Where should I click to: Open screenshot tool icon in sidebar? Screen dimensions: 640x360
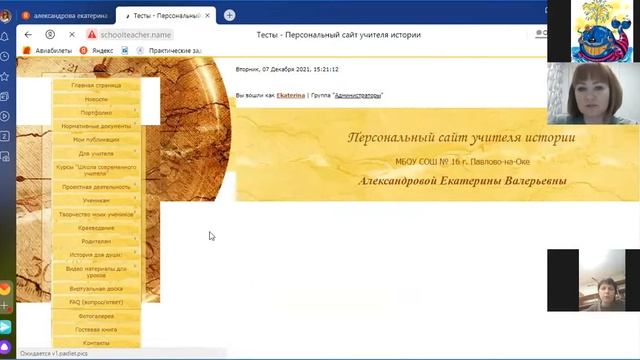[5, 156]
